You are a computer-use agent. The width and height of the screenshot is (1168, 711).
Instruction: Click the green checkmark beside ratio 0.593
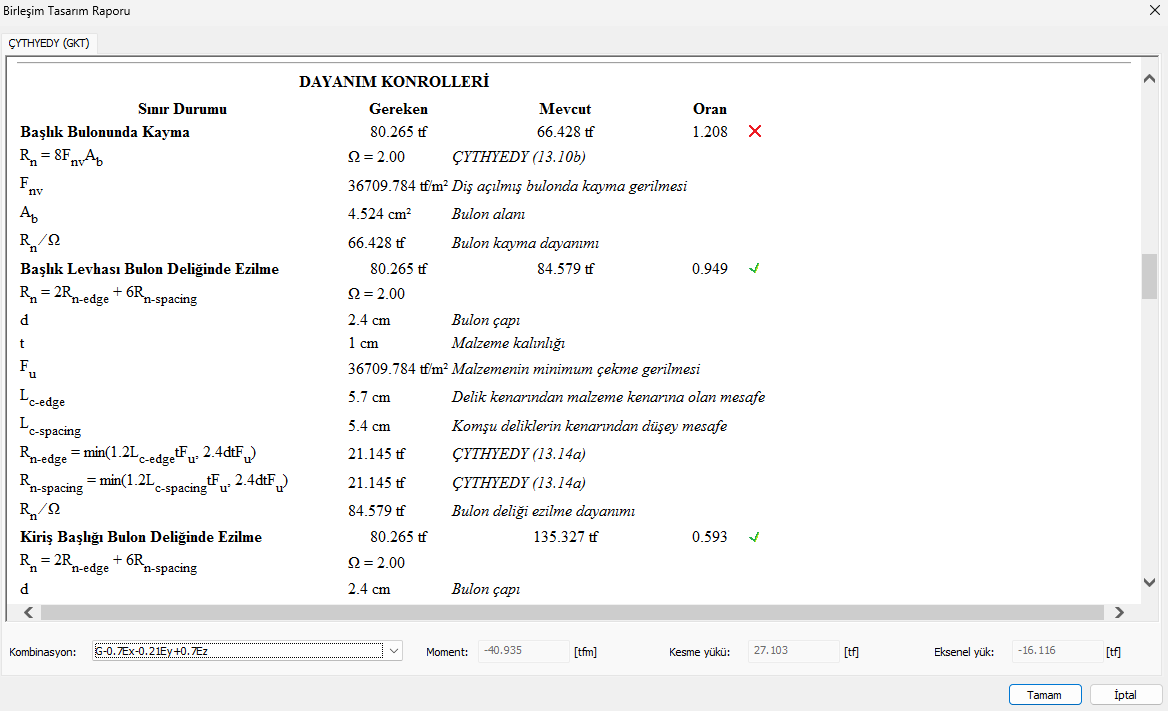[755, 537]
